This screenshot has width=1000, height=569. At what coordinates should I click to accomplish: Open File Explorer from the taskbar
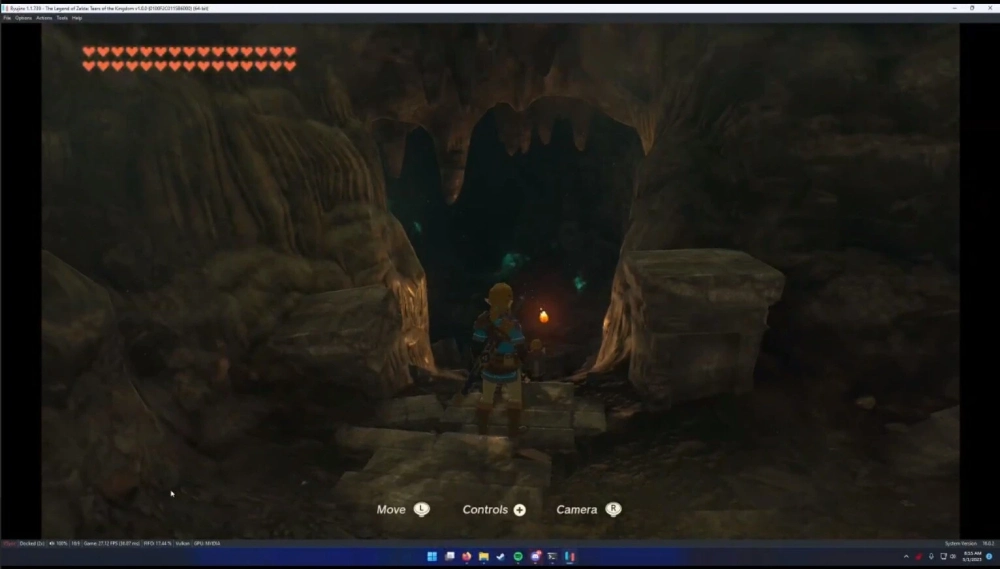[483, 557]
